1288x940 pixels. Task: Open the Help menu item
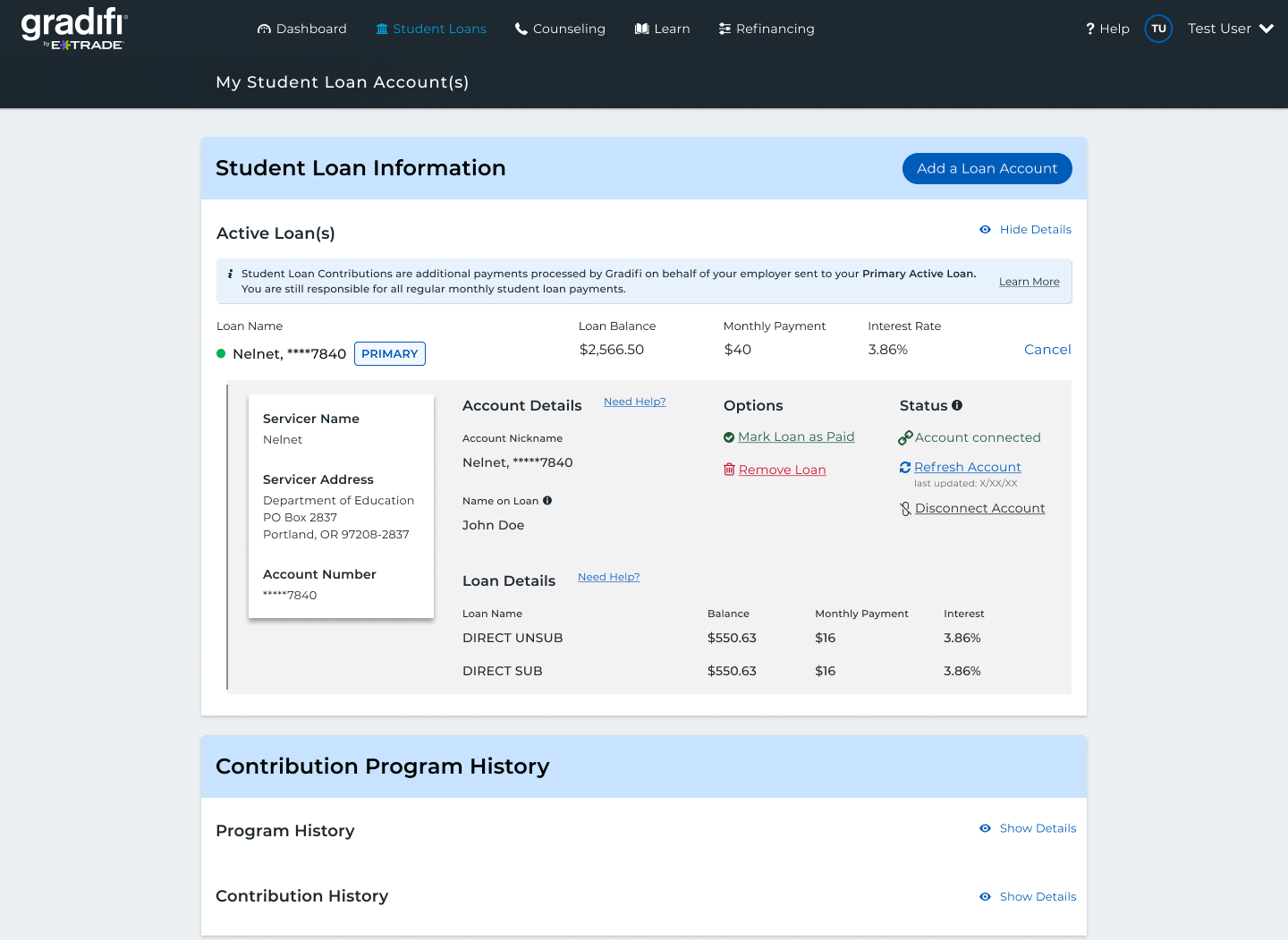click(x=1107, y=29)
